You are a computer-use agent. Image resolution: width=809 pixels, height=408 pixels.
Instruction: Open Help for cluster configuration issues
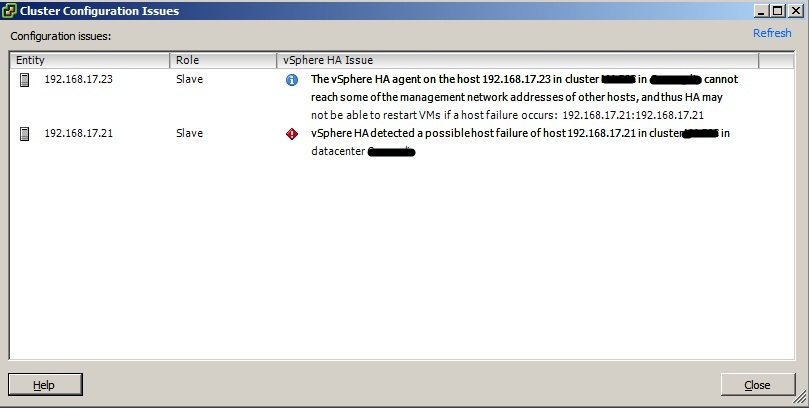(44, 385)
